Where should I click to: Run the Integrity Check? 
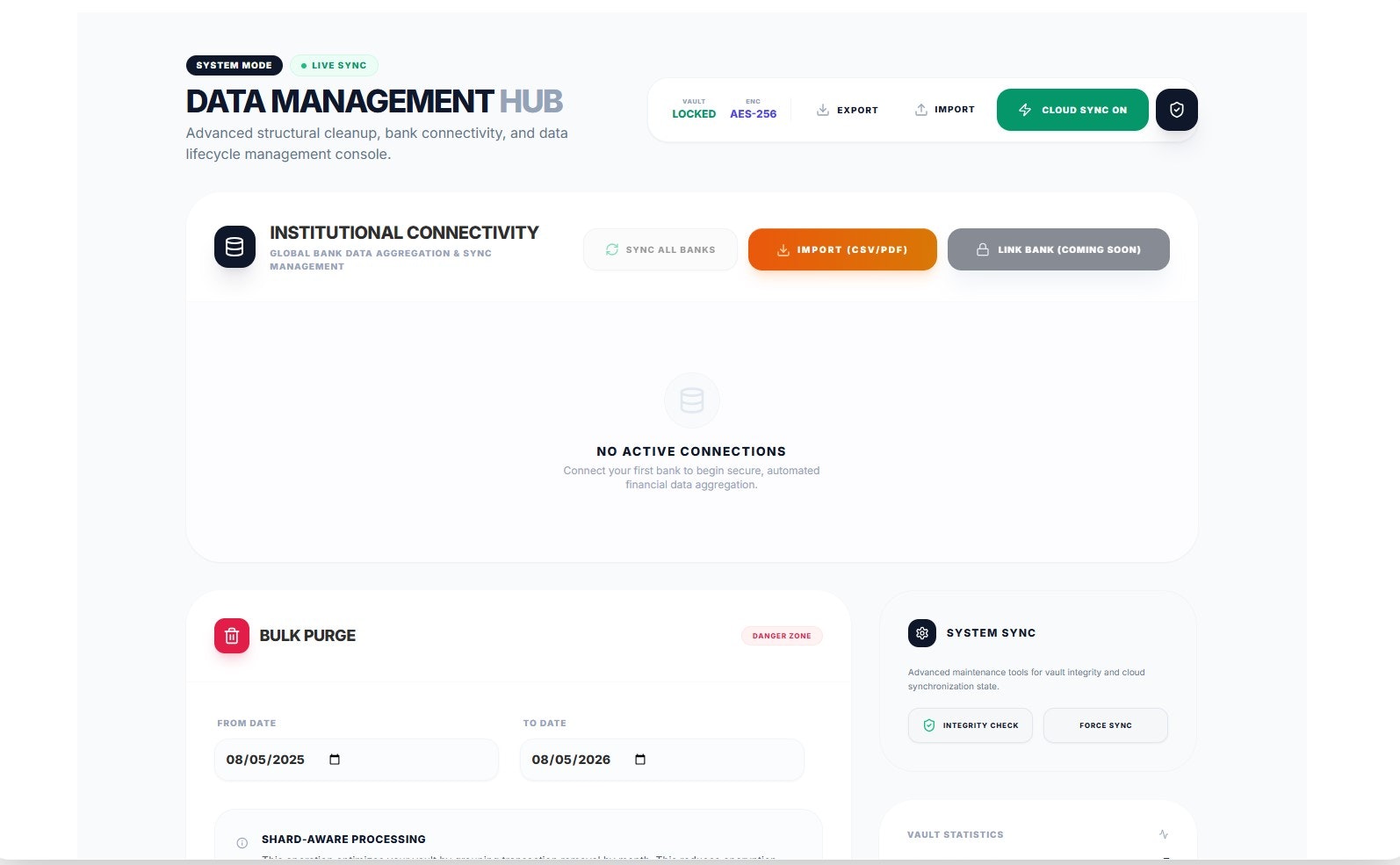point(971,725)
